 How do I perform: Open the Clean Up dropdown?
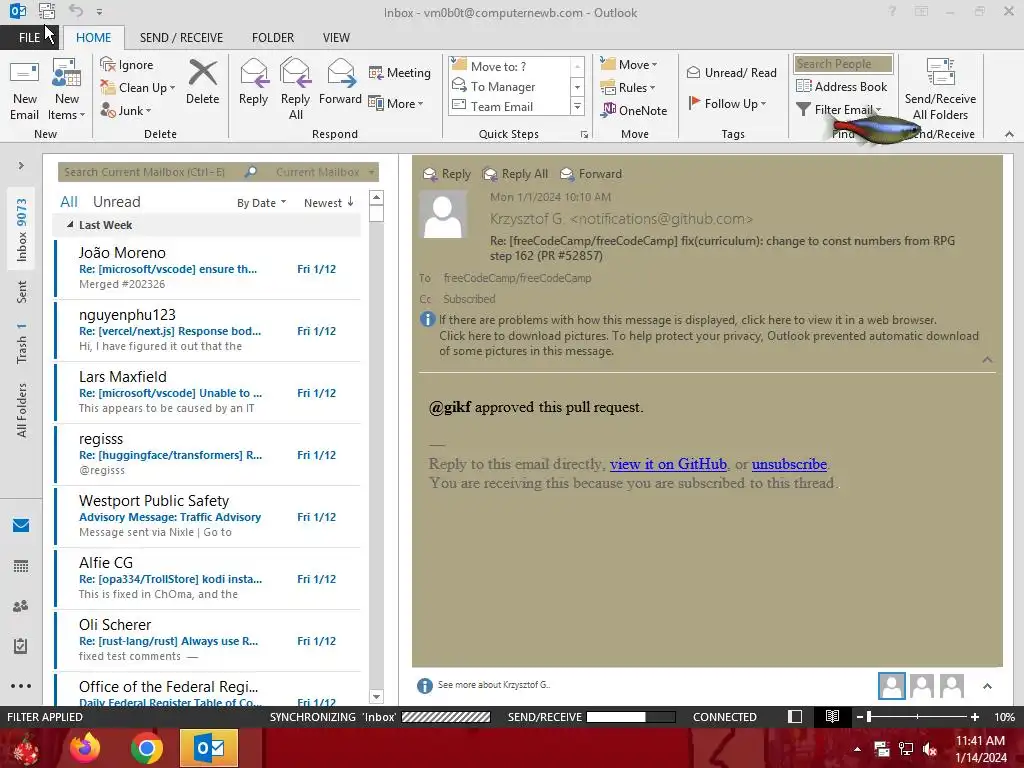click(x=138, y=88)
